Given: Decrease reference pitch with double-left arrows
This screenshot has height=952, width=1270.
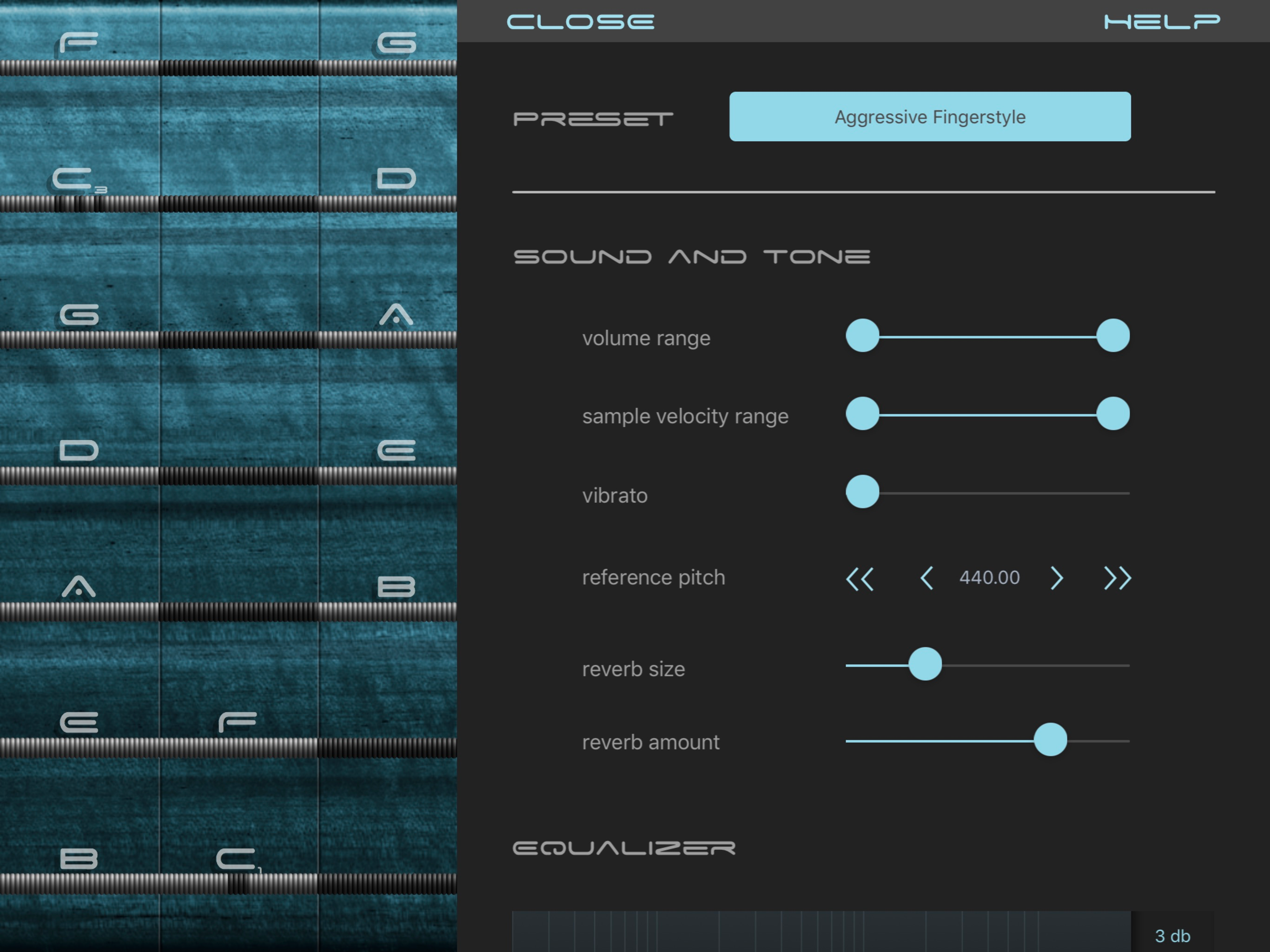Looking at the screenshot, I should (x=860, y=579).
